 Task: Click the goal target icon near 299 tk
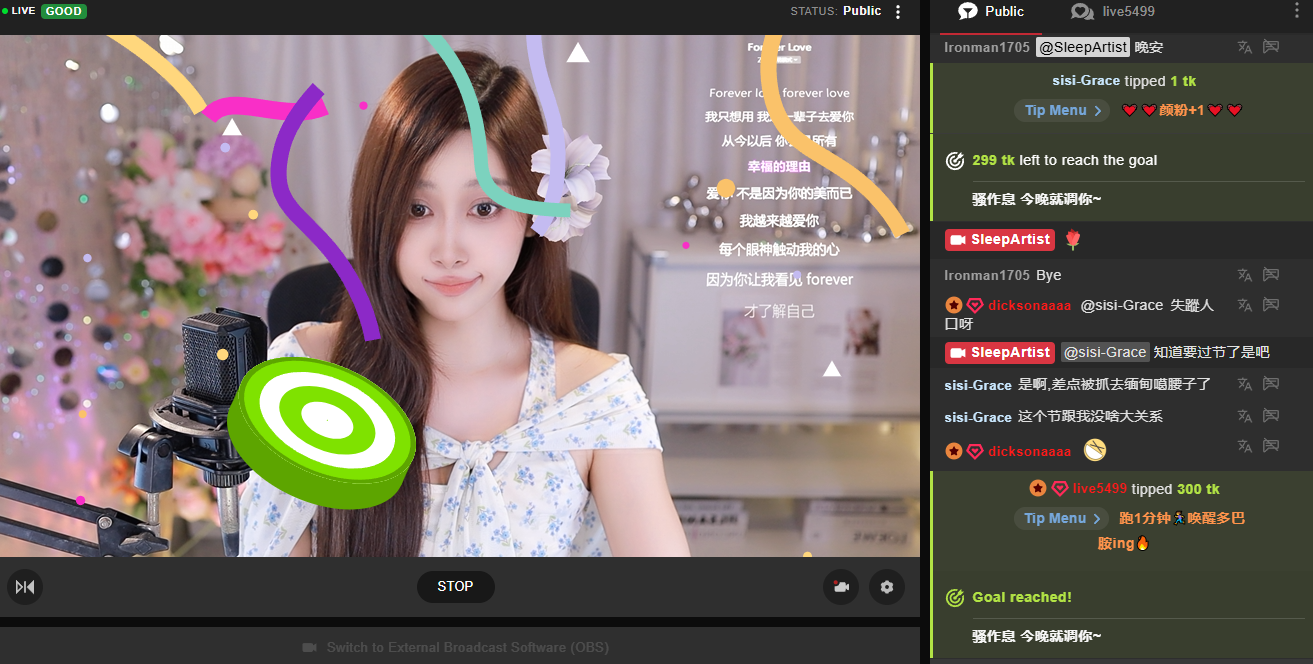955,161
